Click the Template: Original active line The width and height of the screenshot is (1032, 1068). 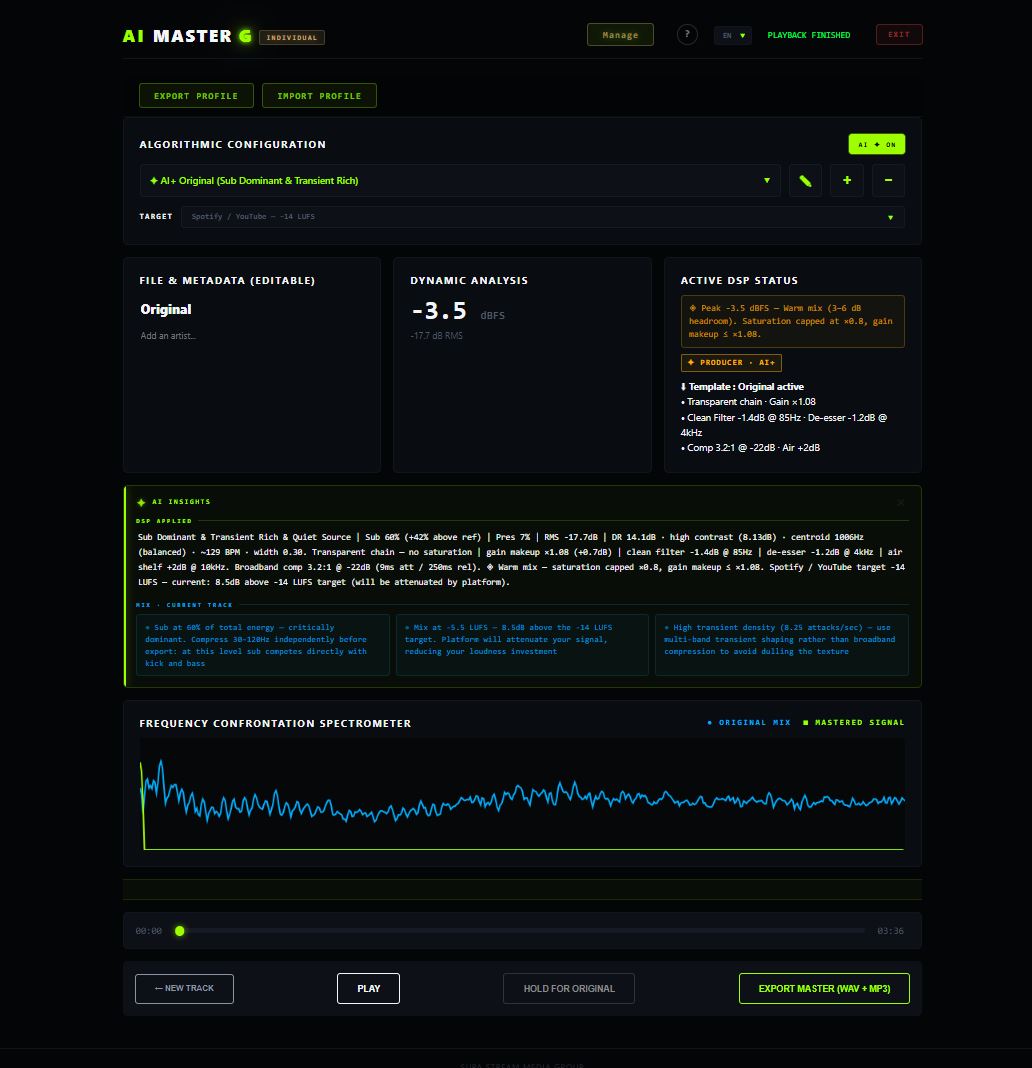(x=742, y=387)
